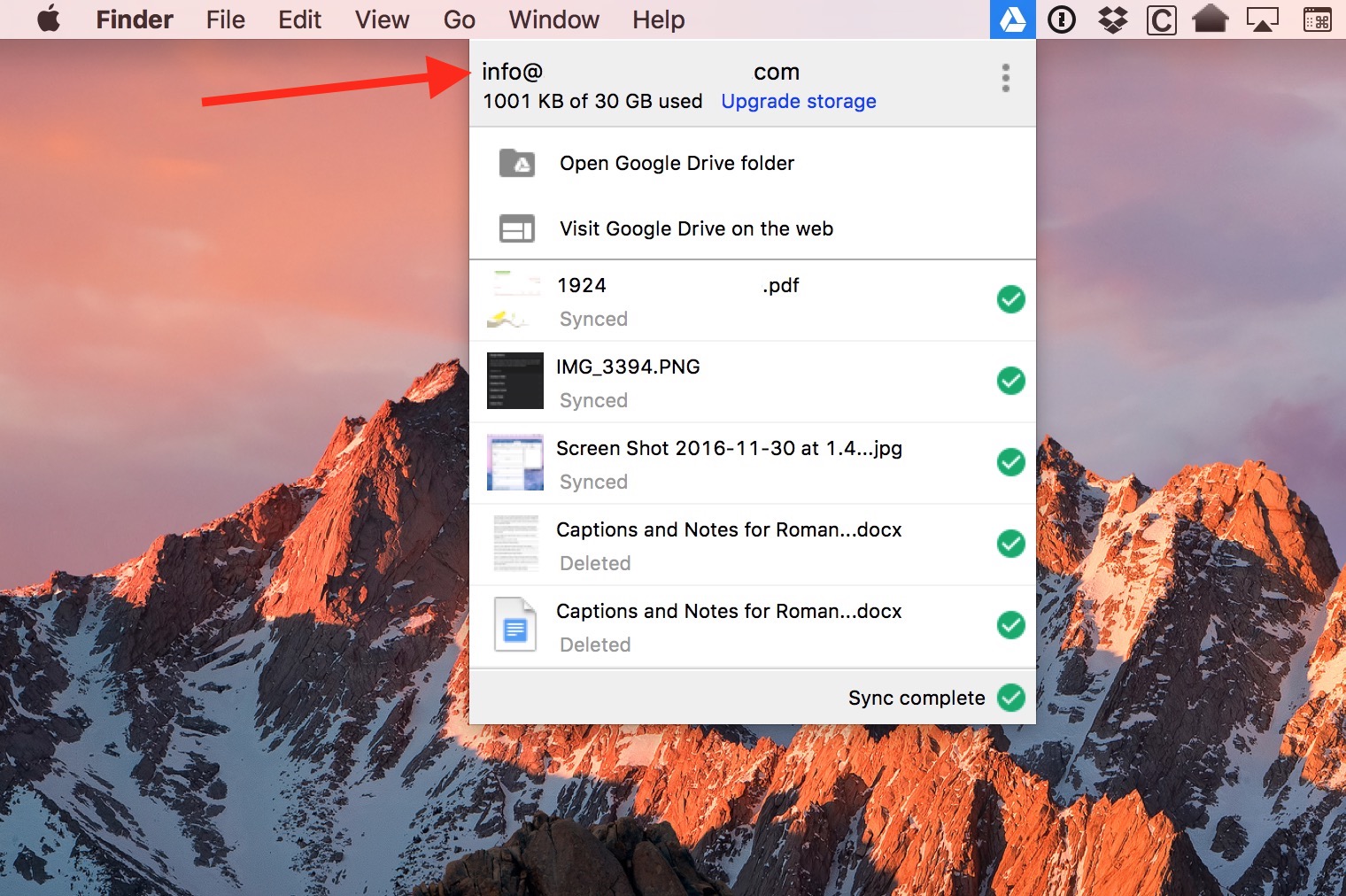Click the 1924 .pdf file name
The width and height of the screenshot is (1346, 896).
point(677,285)
